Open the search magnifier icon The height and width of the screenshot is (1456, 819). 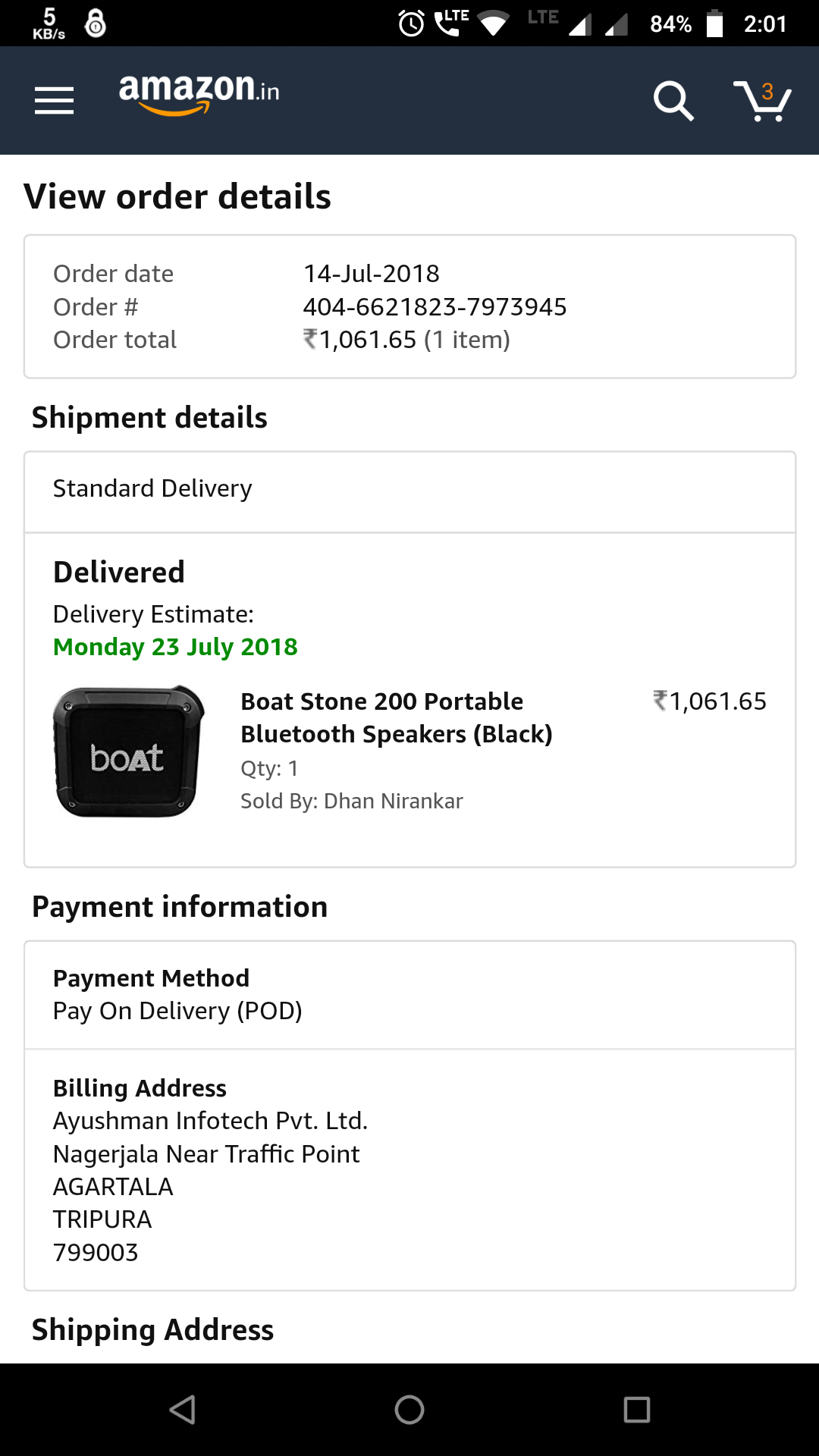pyautogui.click(x=673, y=101)
